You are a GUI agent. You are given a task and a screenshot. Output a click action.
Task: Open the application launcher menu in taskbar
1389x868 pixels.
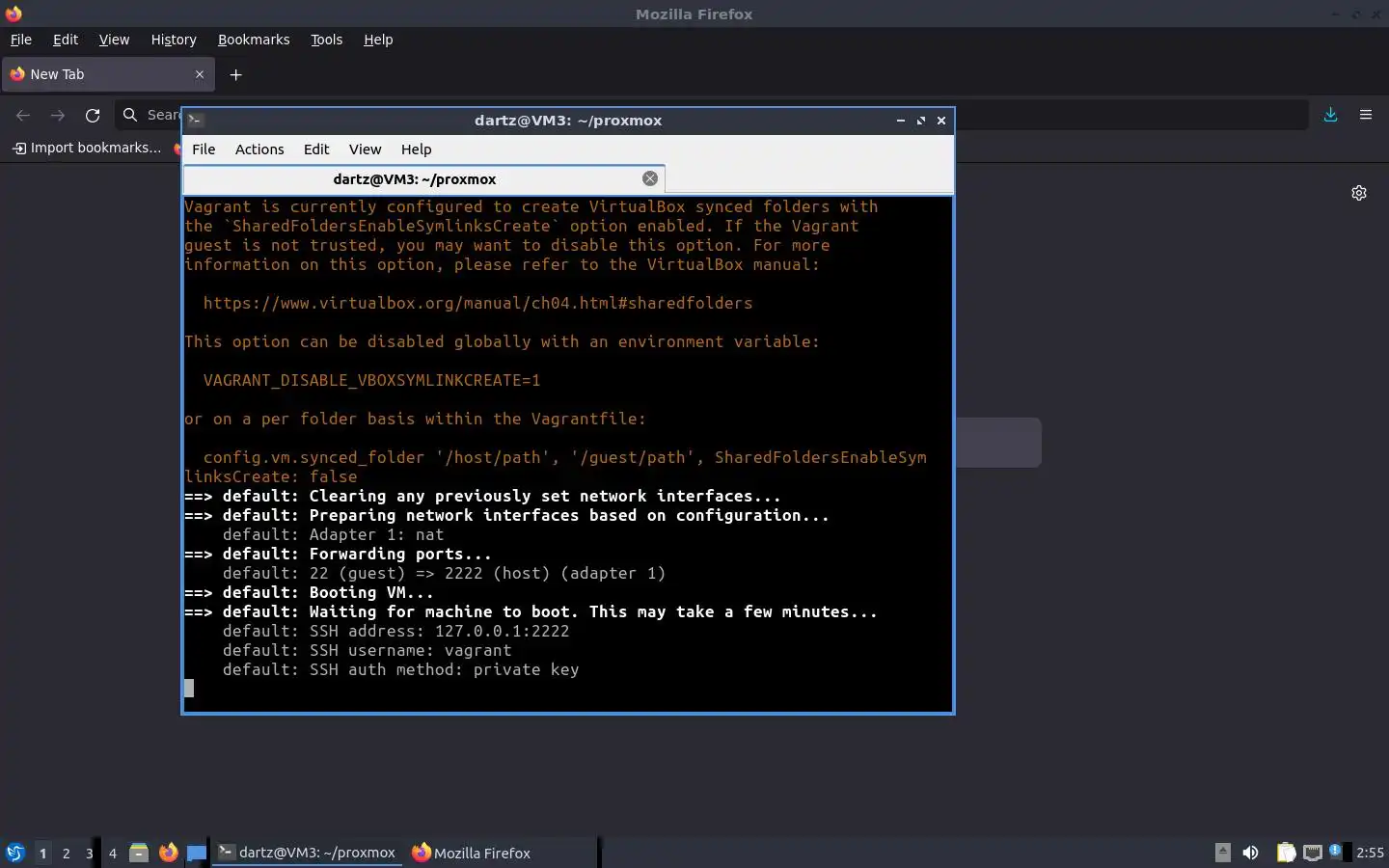tap(15, 853)
